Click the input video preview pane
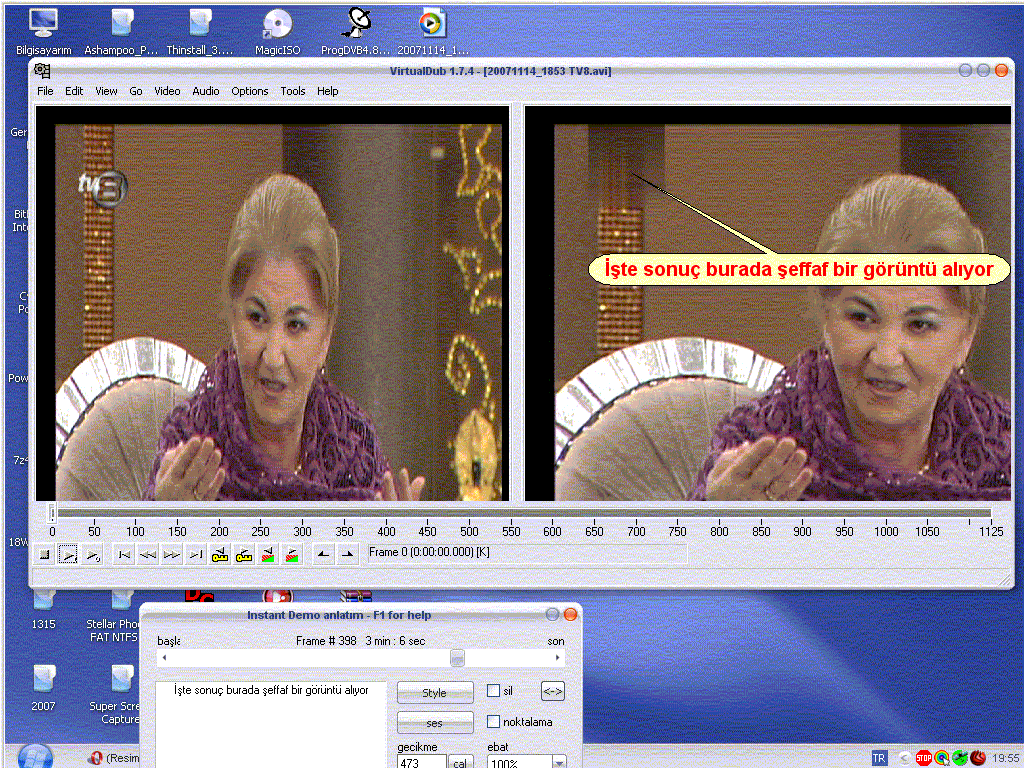The image size is (1024, 768). coord(272,303)
